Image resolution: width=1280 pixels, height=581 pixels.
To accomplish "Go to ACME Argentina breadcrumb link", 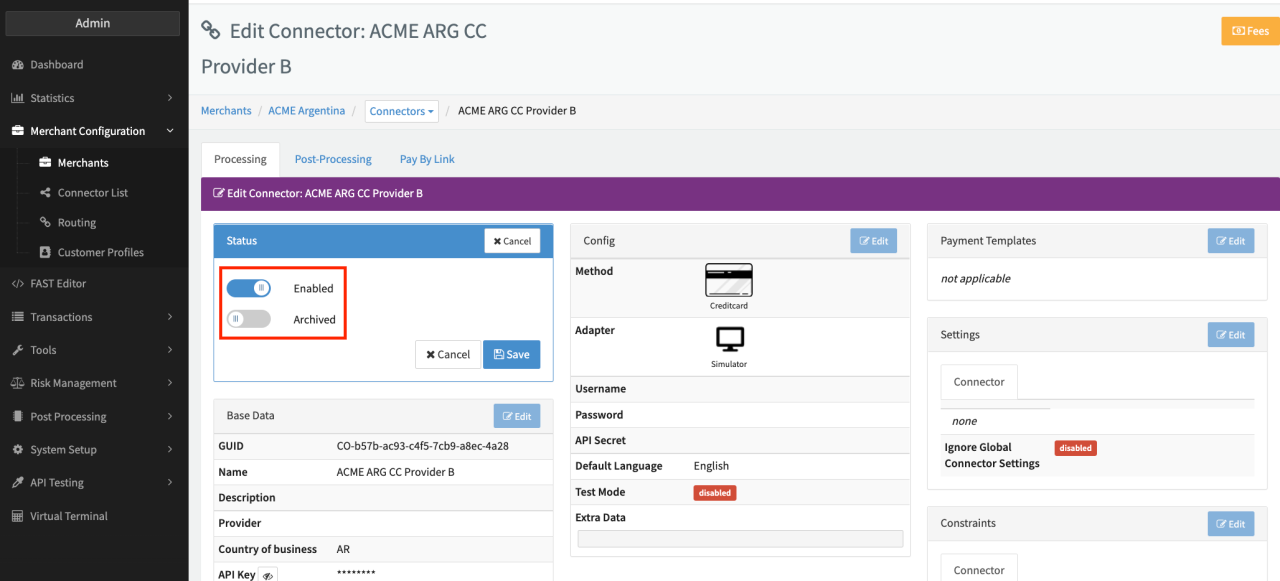I will point(306,111).
